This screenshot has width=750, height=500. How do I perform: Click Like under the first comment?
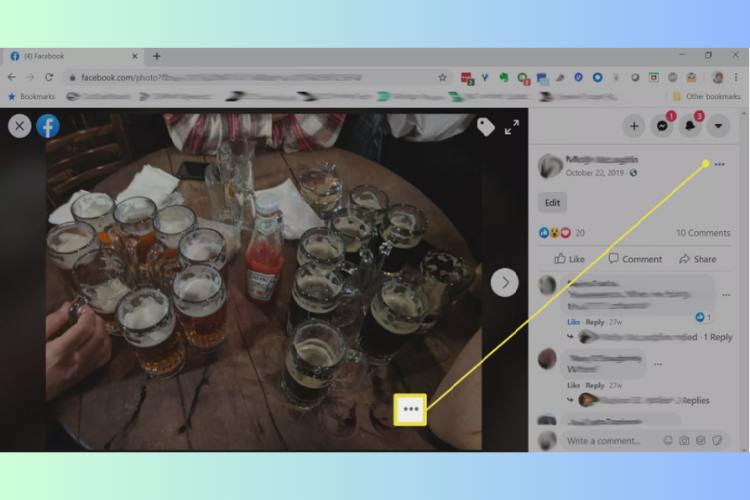pyautogui.click(x=573, y=322)
